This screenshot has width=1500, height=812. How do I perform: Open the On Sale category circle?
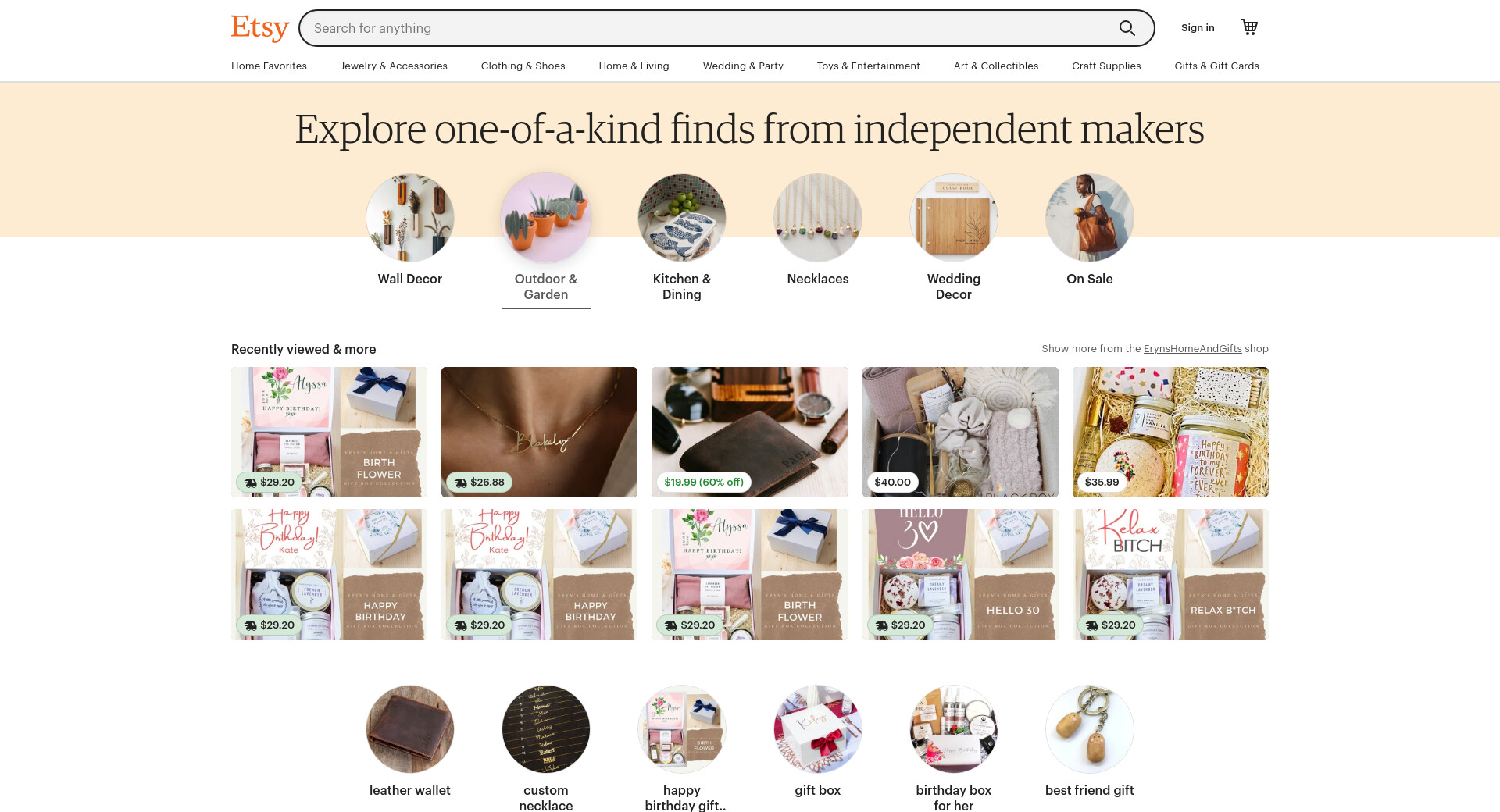[x=1090, y=218]
